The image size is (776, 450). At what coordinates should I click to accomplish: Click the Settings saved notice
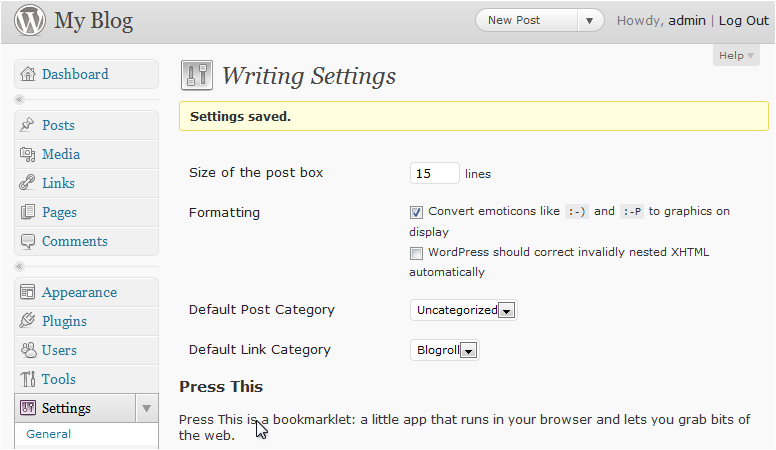tap(474, 116)
